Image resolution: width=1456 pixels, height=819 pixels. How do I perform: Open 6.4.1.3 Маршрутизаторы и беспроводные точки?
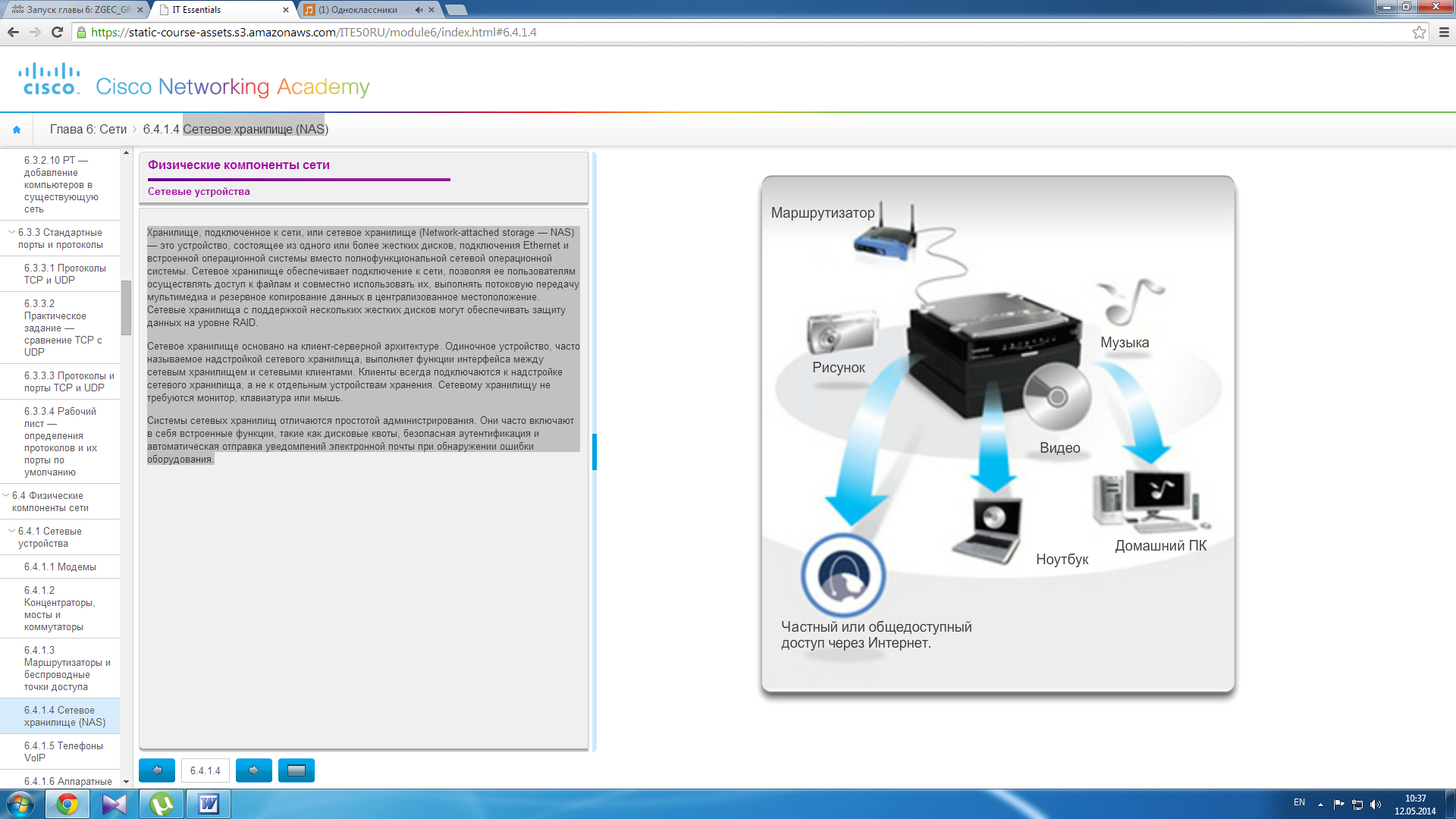coord(61,668)
